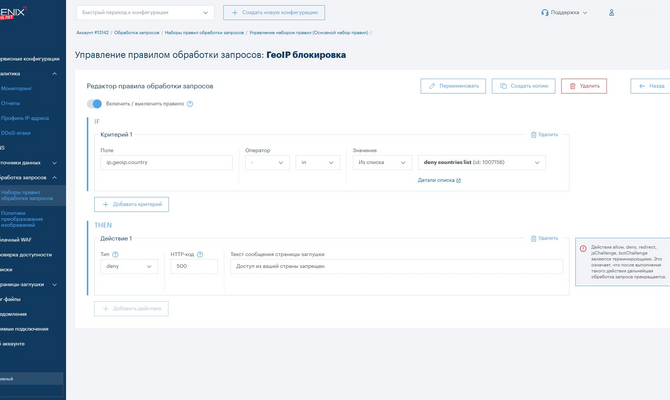670x400 pixels.
Task: Click the ip.geoip.country field input
Action: click(x=167, y=162)
